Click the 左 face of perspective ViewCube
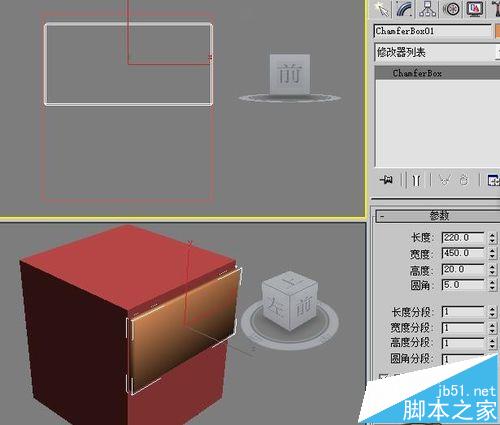Image resolution: width=500 pixels, height=425 pixels. (x=276, y=307)
